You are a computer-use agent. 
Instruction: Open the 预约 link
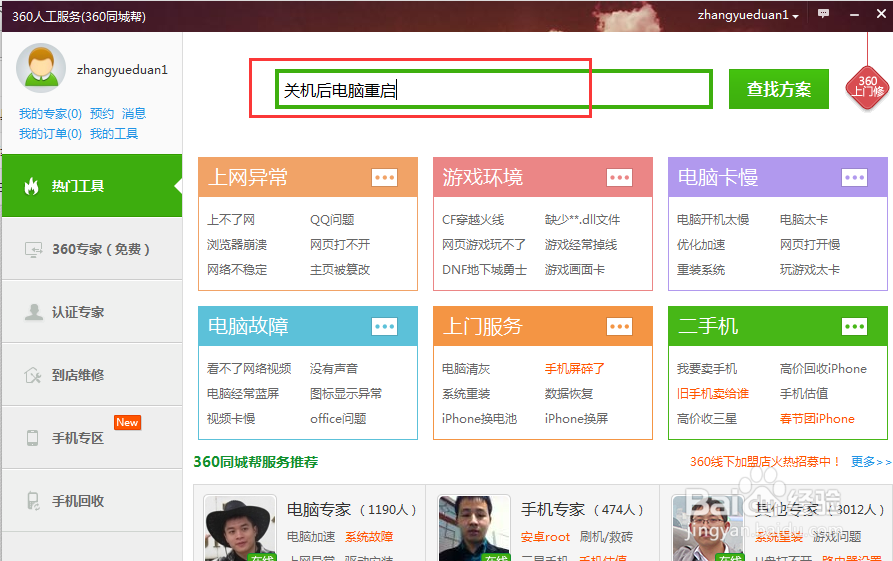[x=102, y=113]
